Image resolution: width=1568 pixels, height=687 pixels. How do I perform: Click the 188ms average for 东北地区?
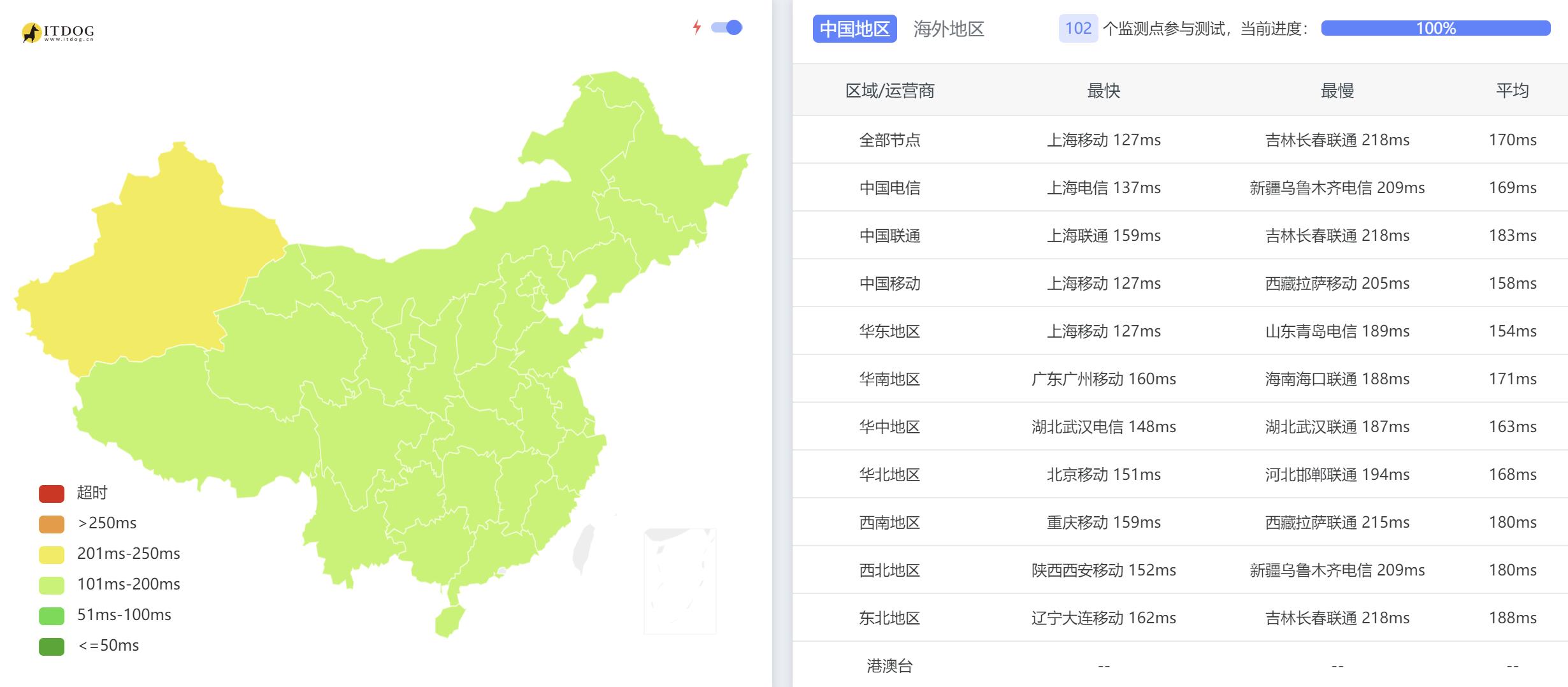1513,618
